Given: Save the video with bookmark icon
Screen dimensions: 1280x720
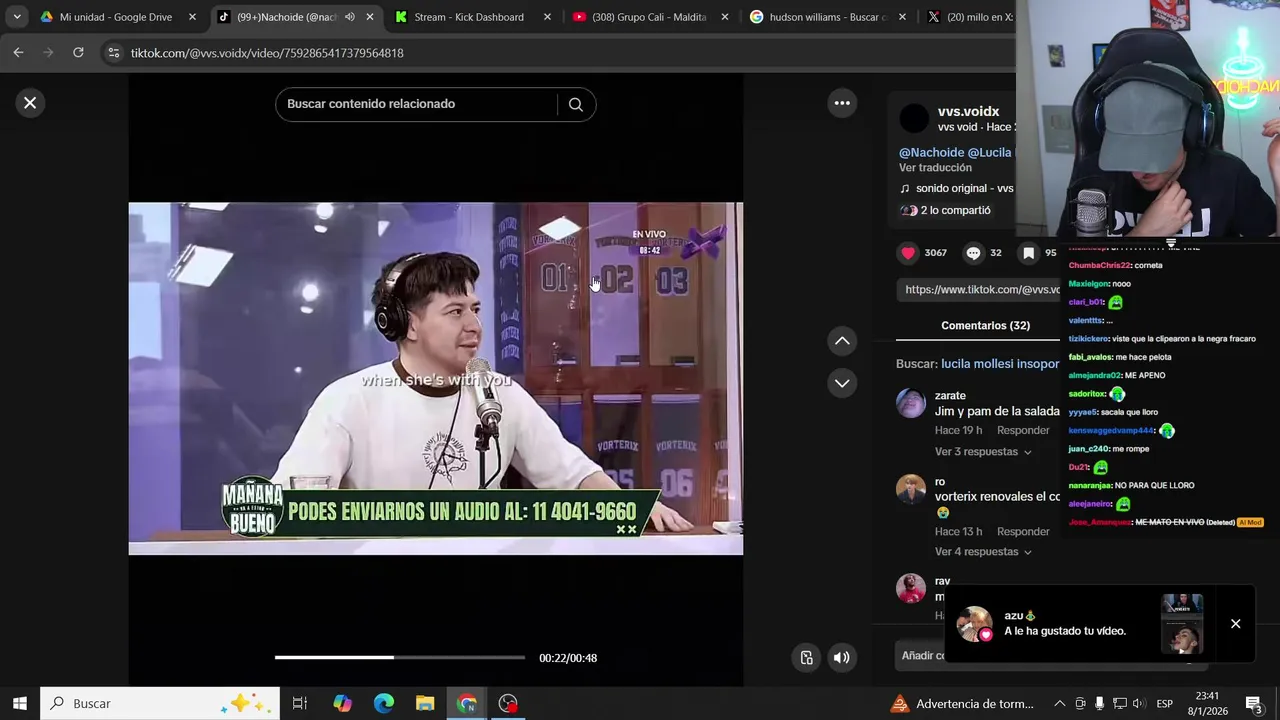Looking at the screenshot, I should [1028, 253].
